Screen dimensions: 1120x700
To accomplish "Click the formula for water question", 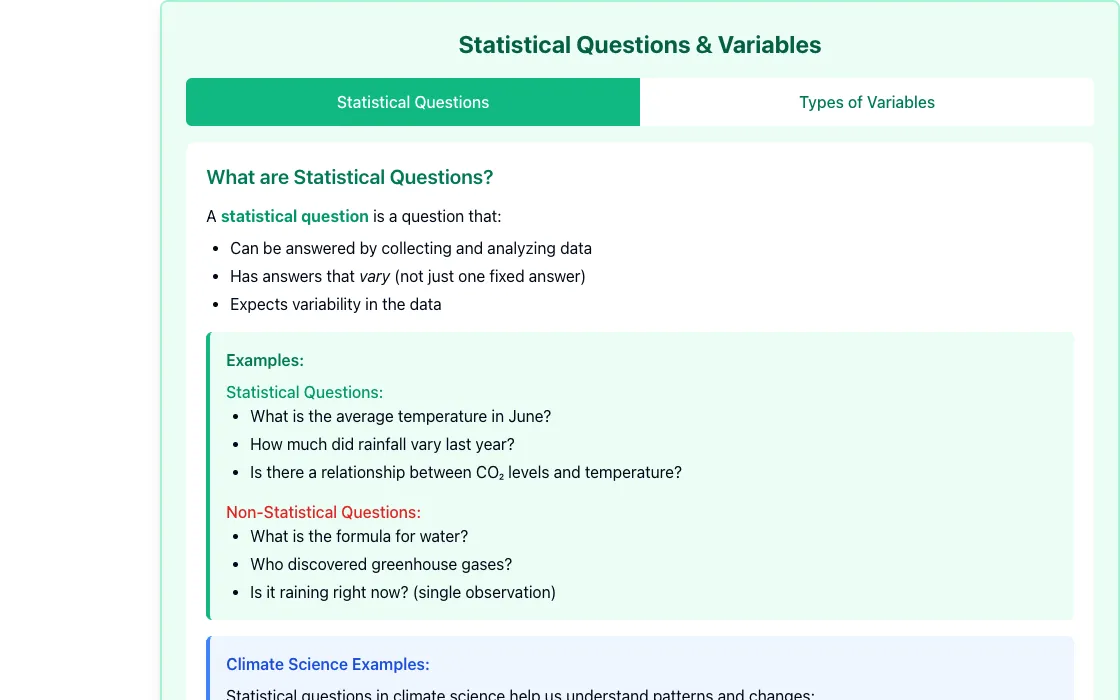I will [x=359, y=536].
